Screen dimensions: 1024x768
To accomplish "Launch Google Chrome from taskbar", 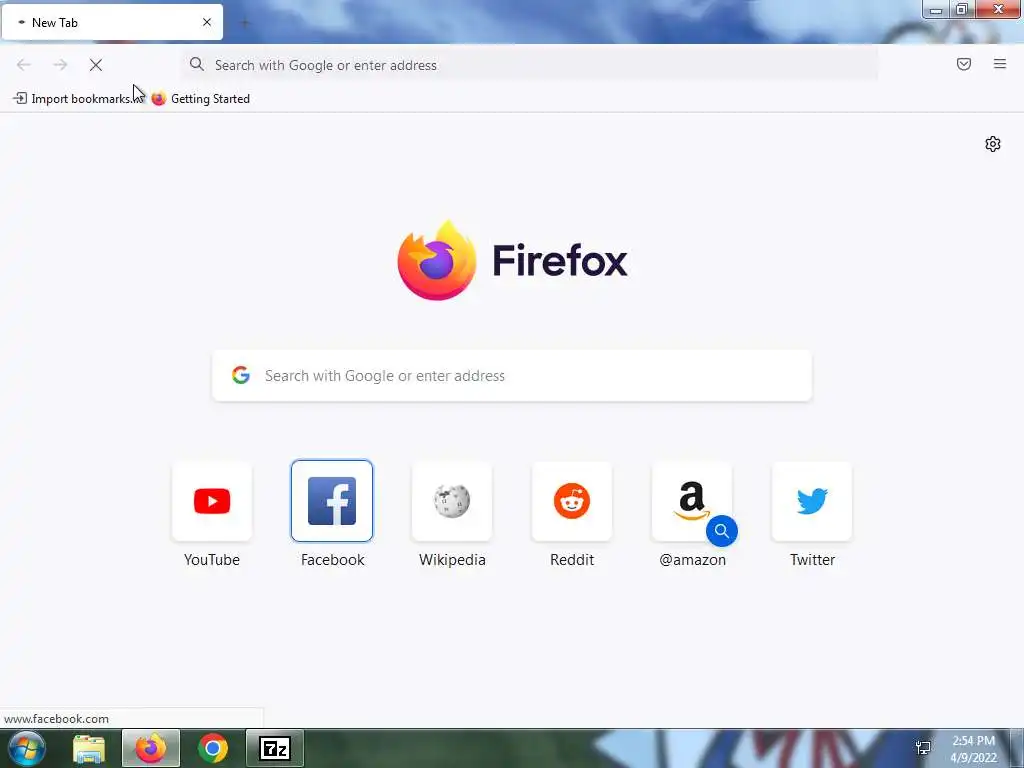I will [x=213, y=748].
